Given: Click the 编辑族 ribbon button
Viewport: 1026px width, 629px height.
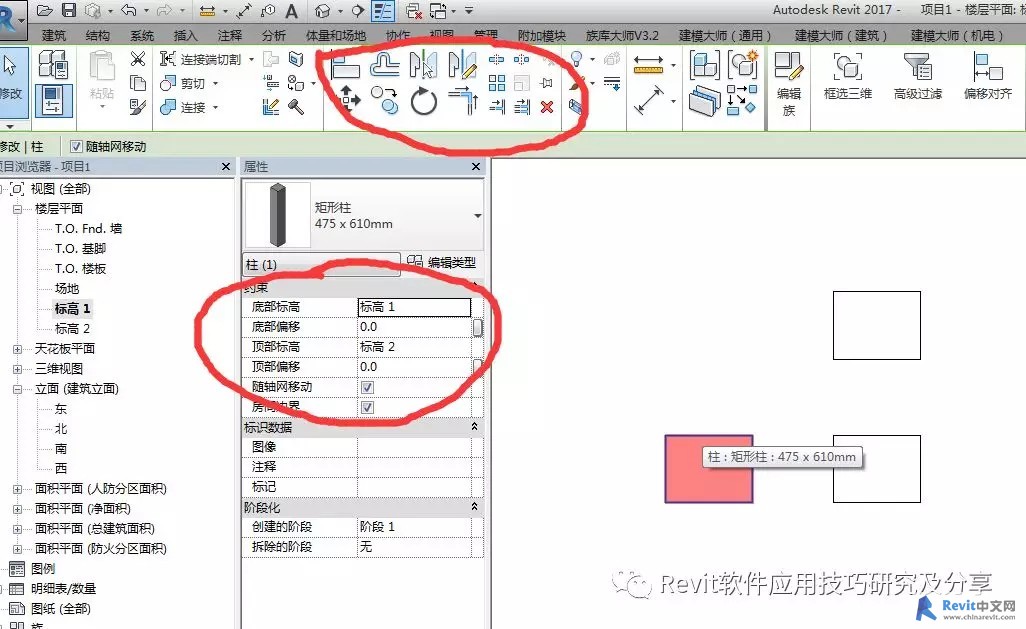Looking at the screenshot, I should click(789, 83).
